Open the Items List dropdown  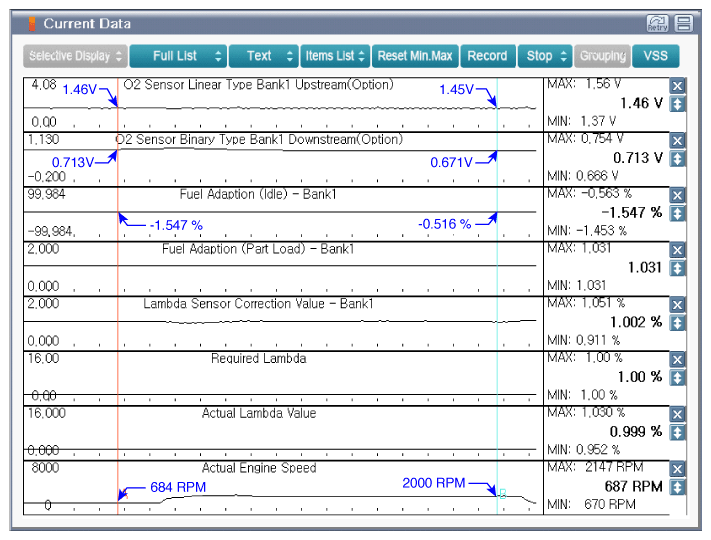336,56
